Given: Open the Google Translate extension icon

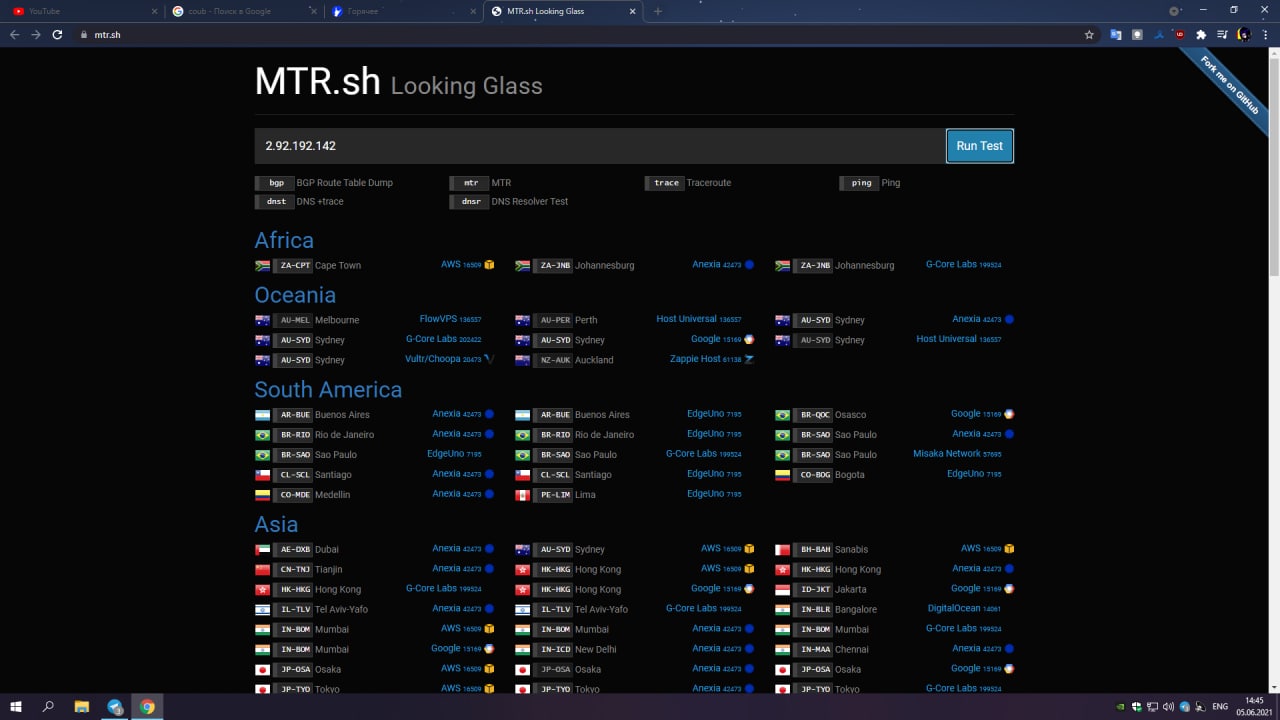Looking at the screenshot, I should (1116, 34).
